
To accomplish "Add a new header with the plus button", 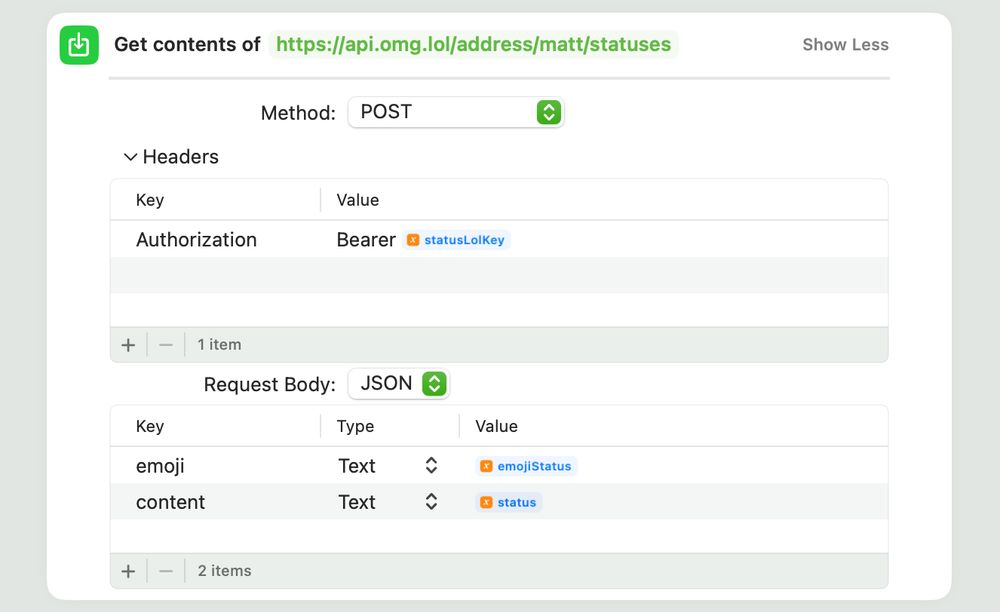I will (x=128, y=344).
